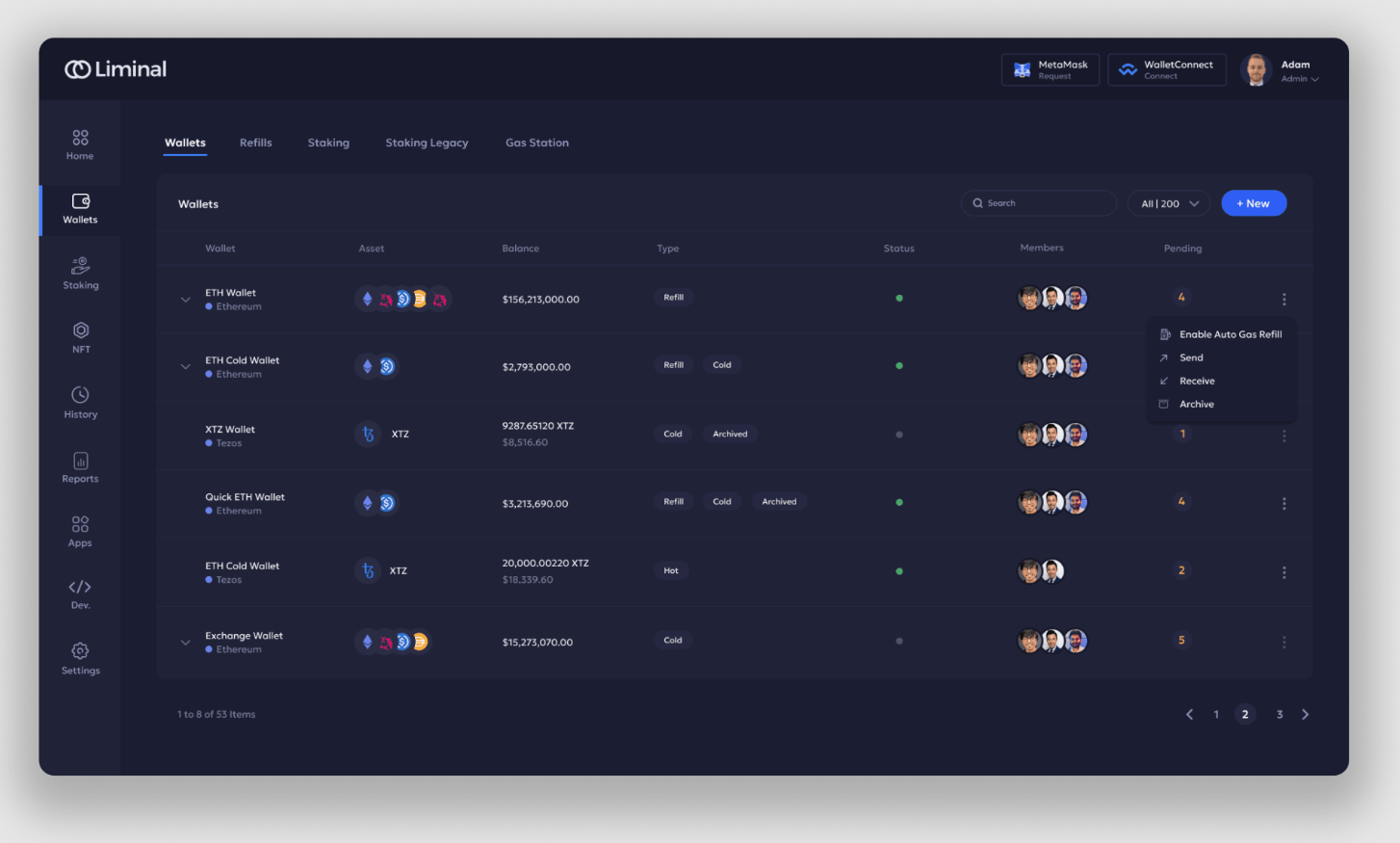Open NFT in the sidebar

coord(81,338)
